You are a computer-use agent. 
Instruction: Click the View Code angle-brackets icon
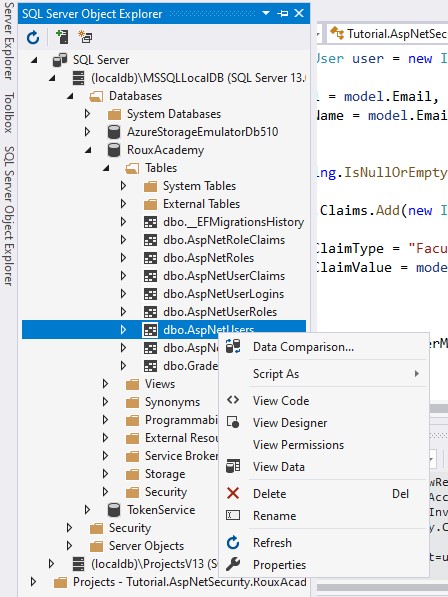tap(233, 400)
